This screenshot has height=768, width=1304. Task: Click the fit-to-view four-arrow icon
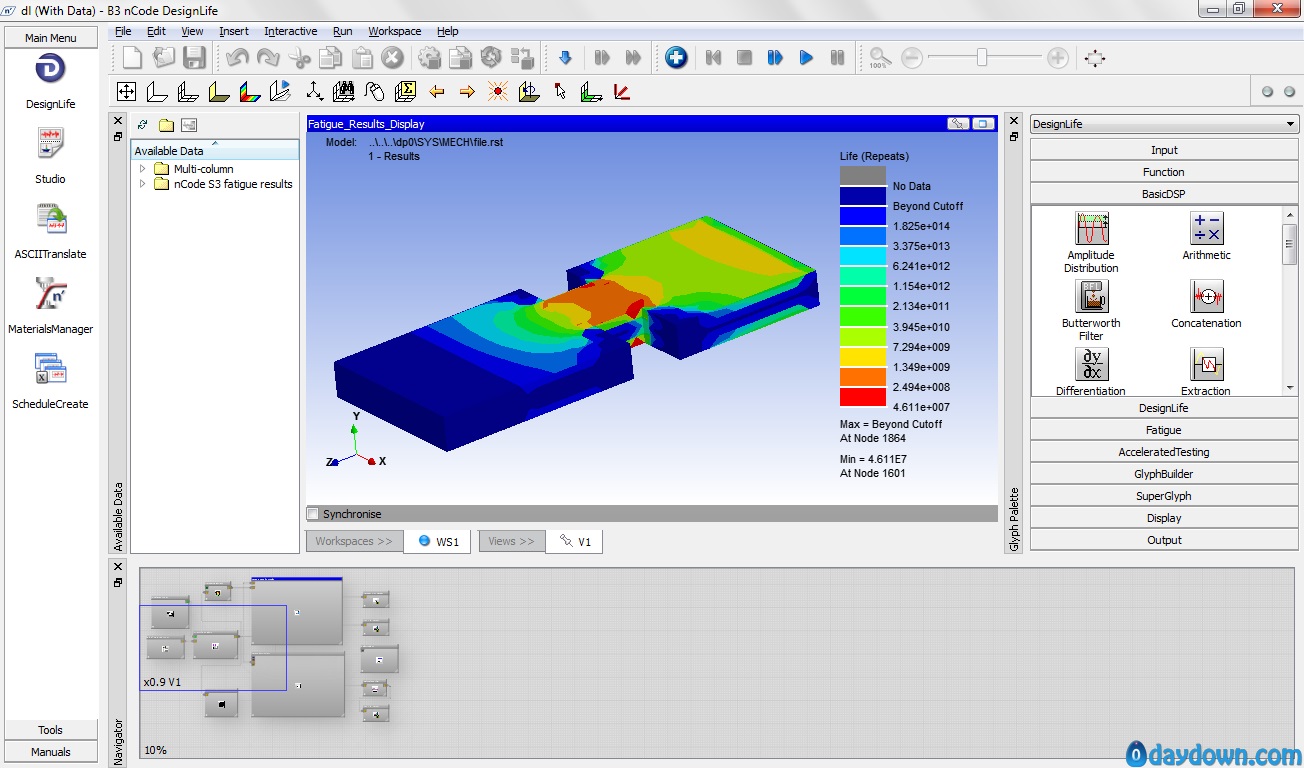127,92
